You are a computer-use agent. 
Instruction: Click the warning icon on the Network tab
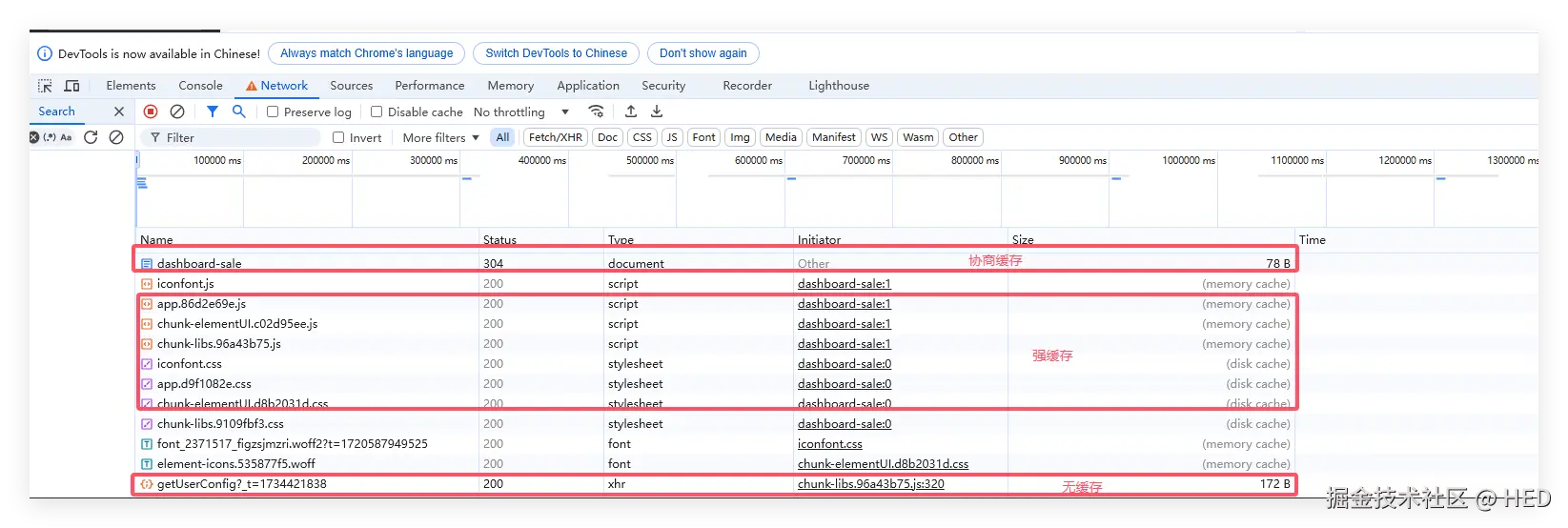[x=252, y=86]
